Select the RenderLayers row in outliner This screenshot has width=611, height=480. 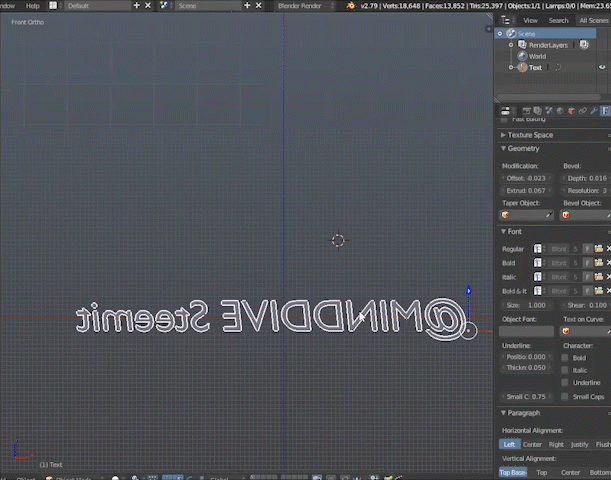point(548,45)
